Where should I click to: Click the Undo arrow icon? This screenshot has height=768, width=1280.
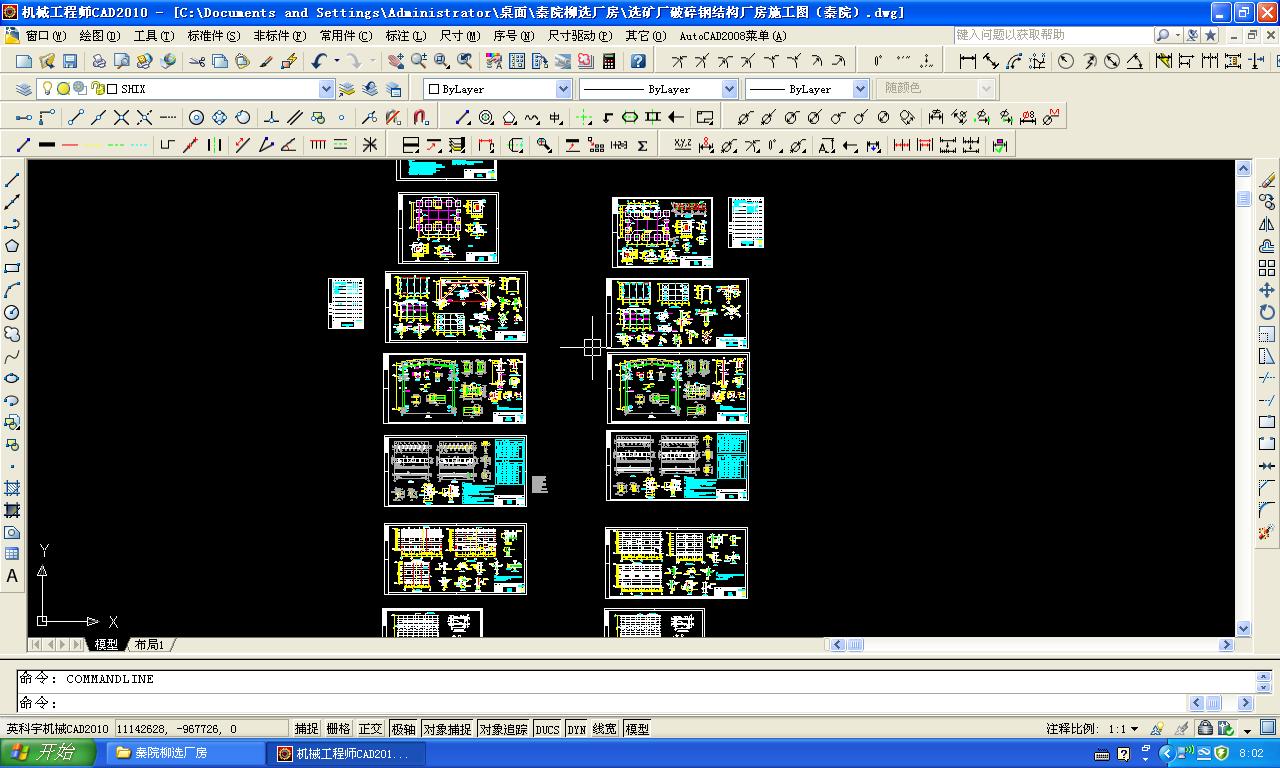coord(319,61)
